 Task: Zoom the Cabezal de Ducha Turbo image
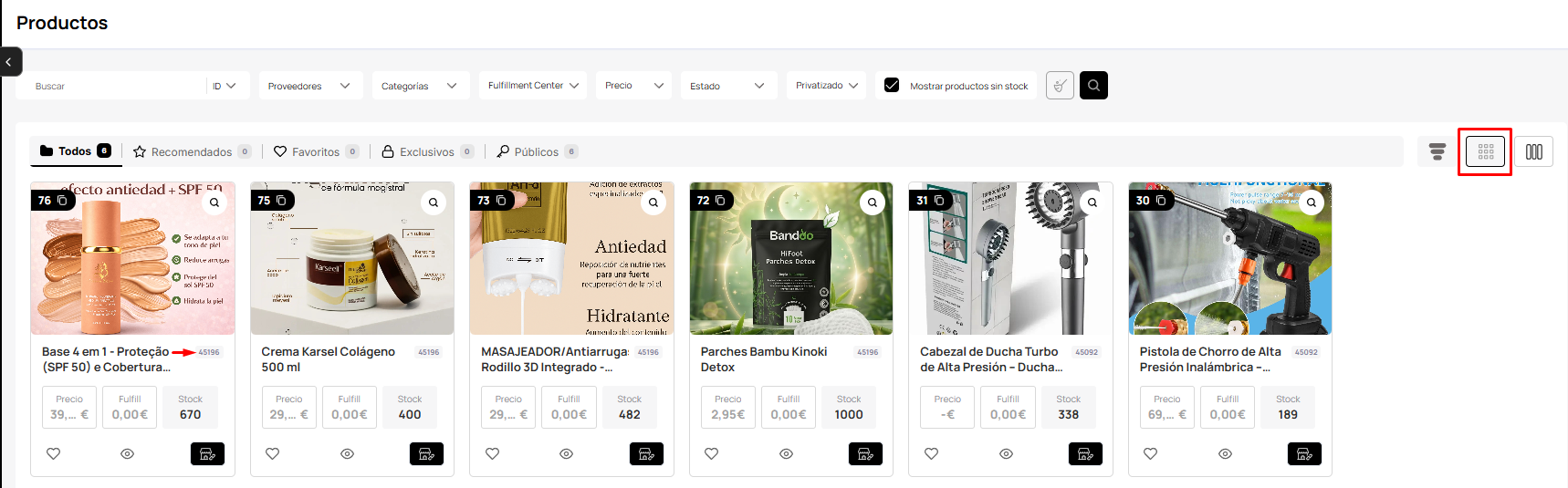(1092, 202)
